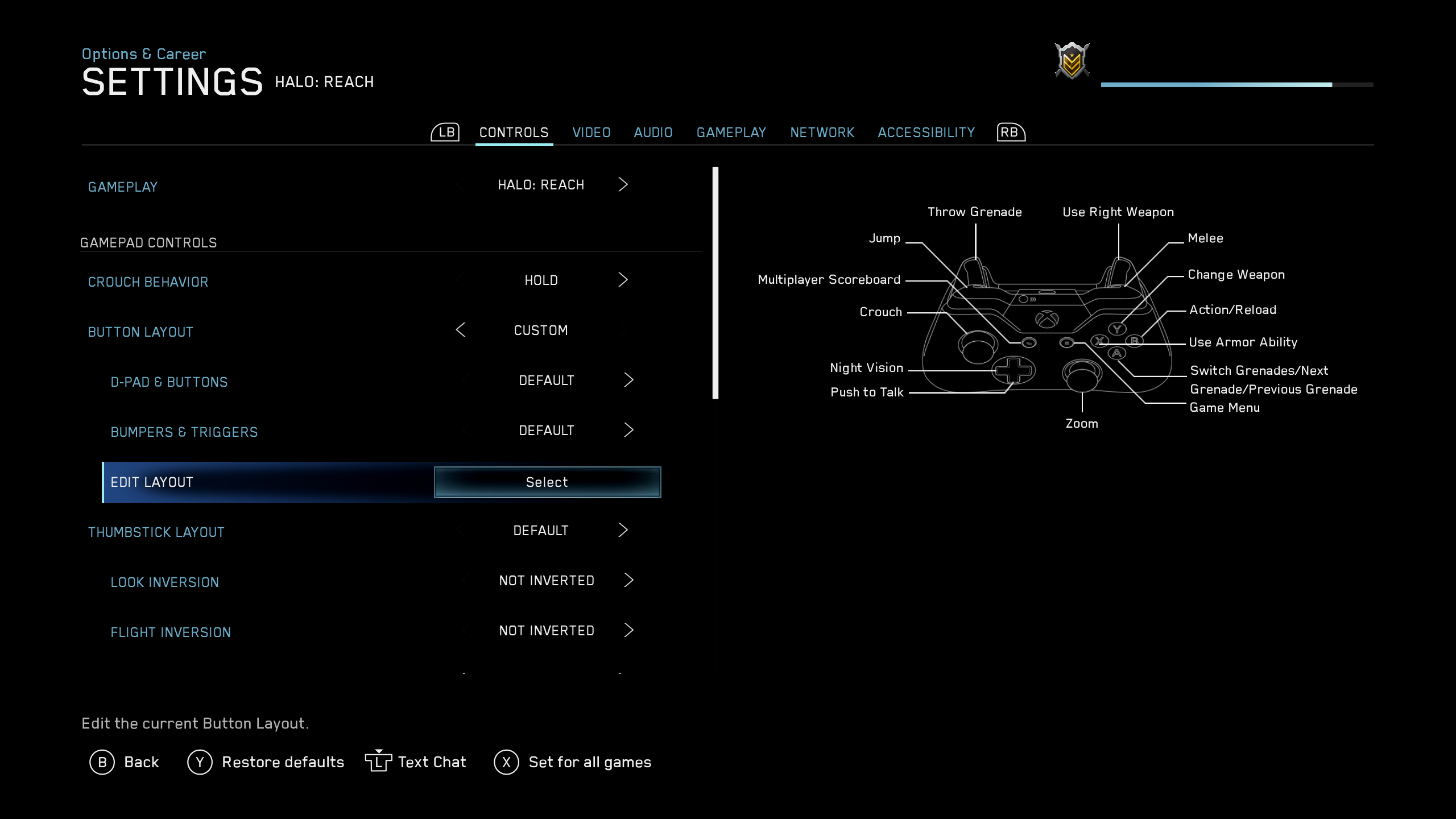
Task: Expand the D-Pad & Buttons DEFAULT setting
Action: tap(628, 380)
